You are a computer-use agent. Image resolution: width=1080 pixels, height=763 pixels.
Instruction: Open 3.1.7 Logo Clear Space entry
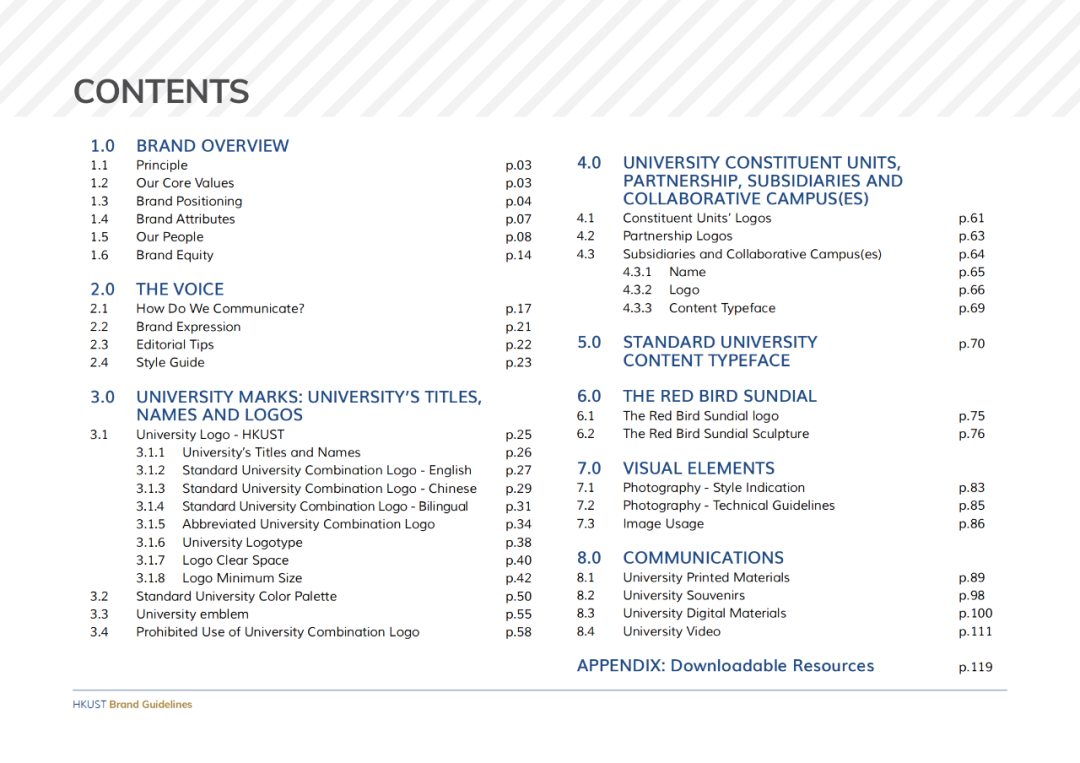pyautogui.click(x=235, y=561)
